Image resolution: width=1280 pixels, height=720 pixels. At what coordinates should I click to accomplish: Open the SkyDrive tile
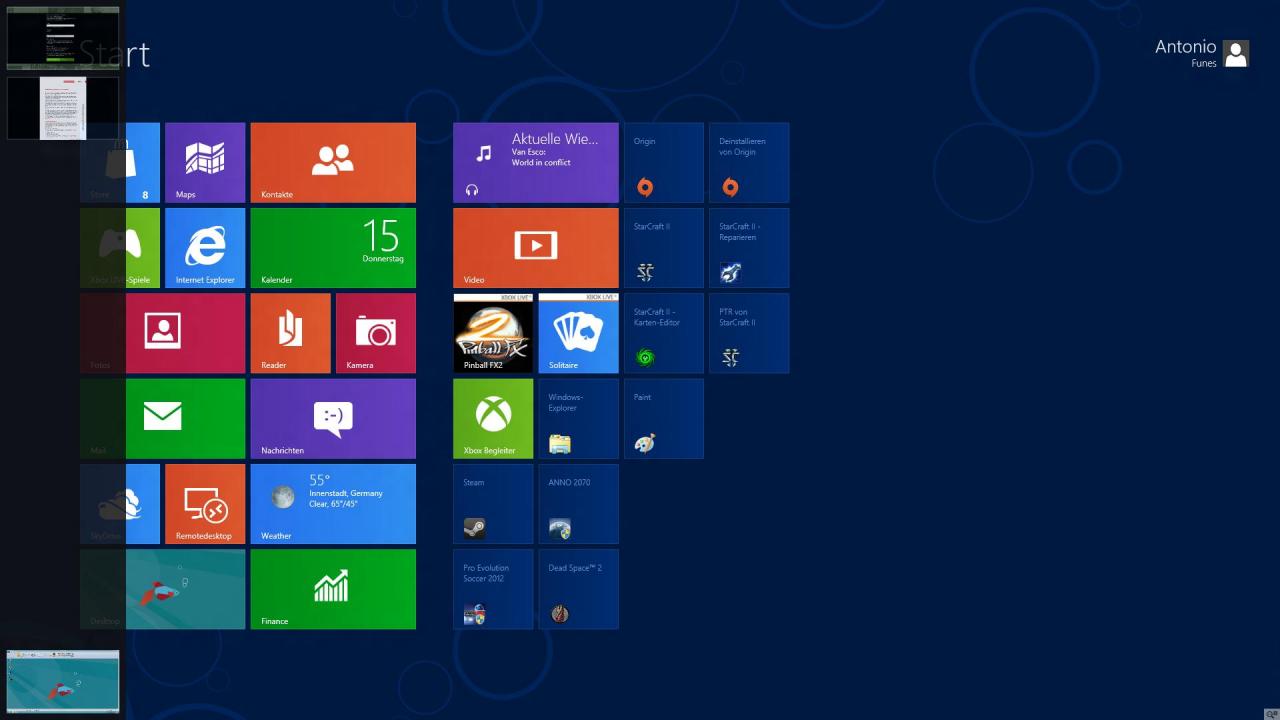[x=120, y=504]
